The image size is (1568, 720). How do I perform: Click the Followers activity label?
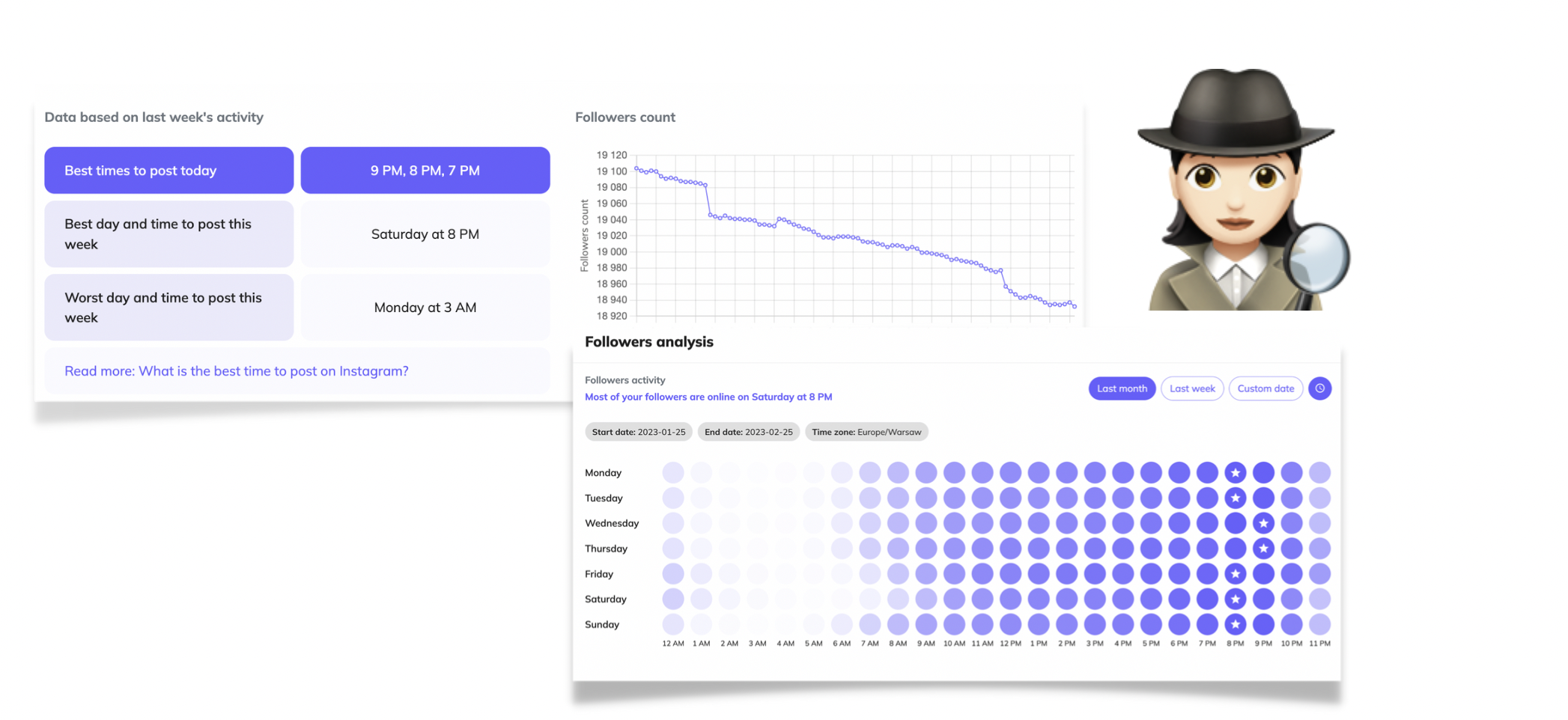[625, 380]
